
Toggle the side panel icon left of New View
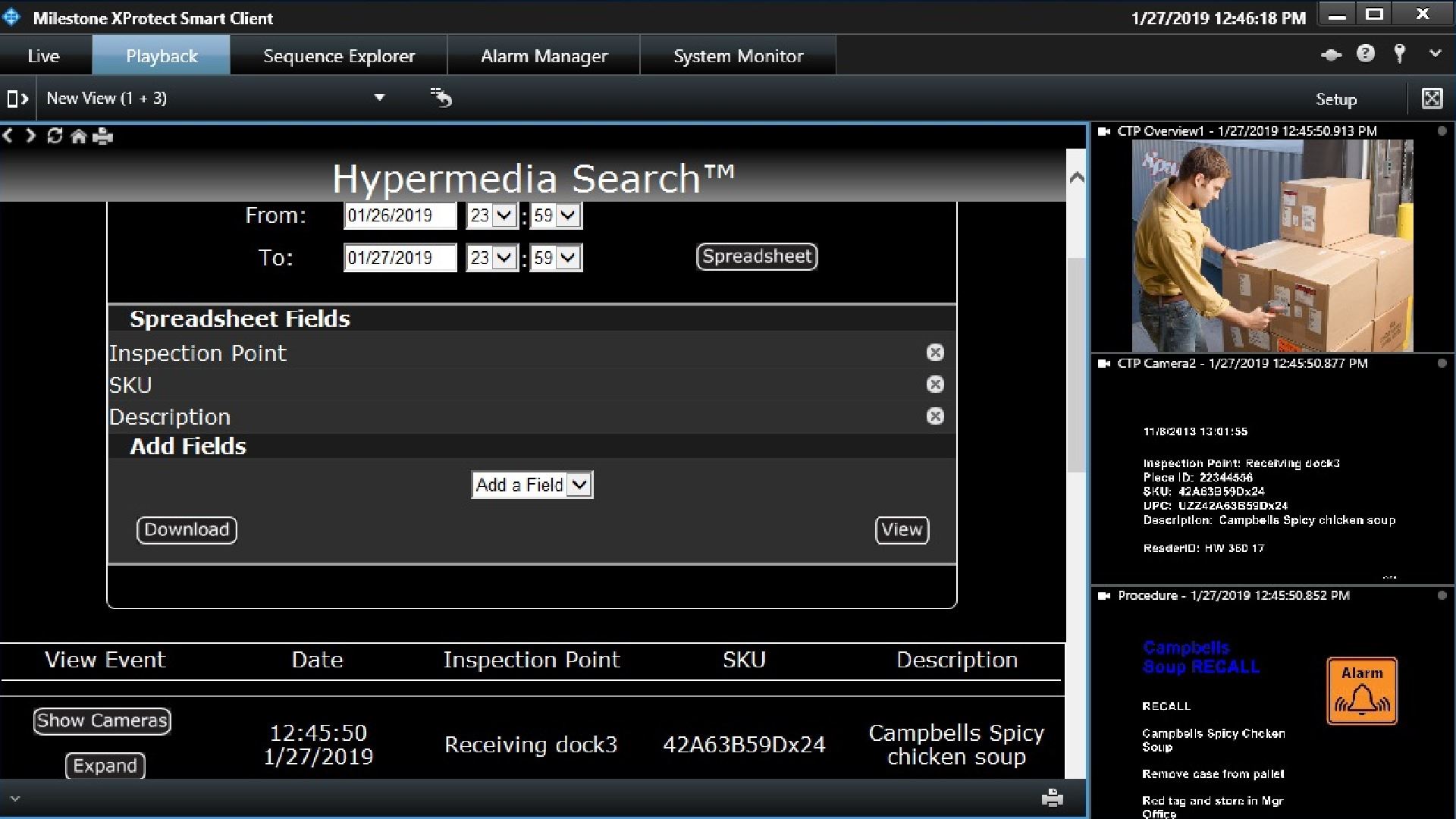coord(17,99)
